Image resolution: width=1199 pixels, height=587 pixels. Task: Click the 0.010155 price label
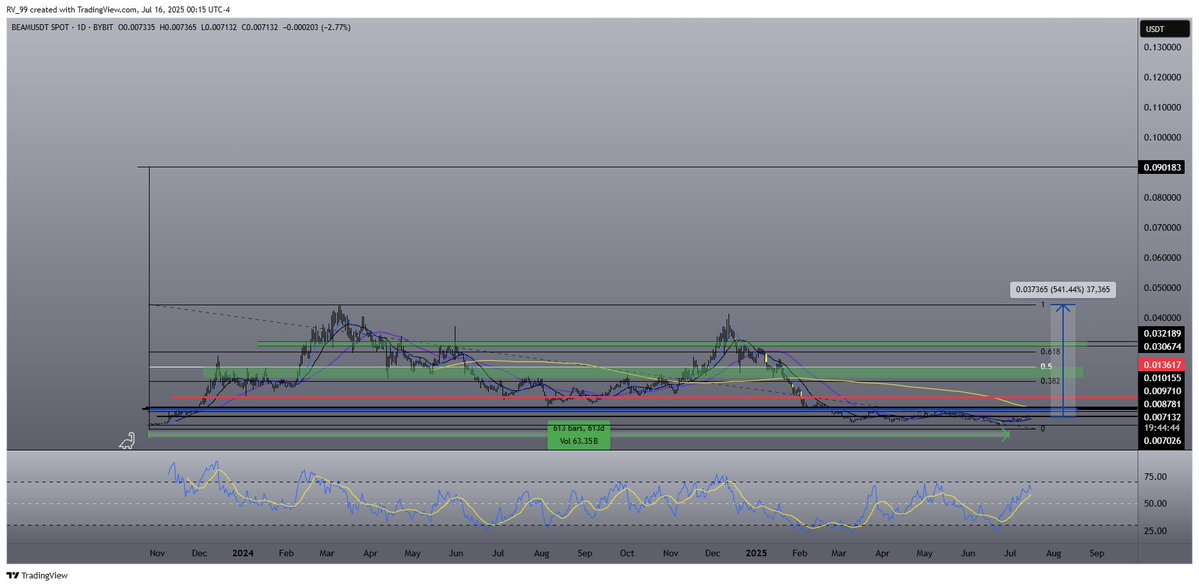pyautogui.click(x=1160, y=378)
